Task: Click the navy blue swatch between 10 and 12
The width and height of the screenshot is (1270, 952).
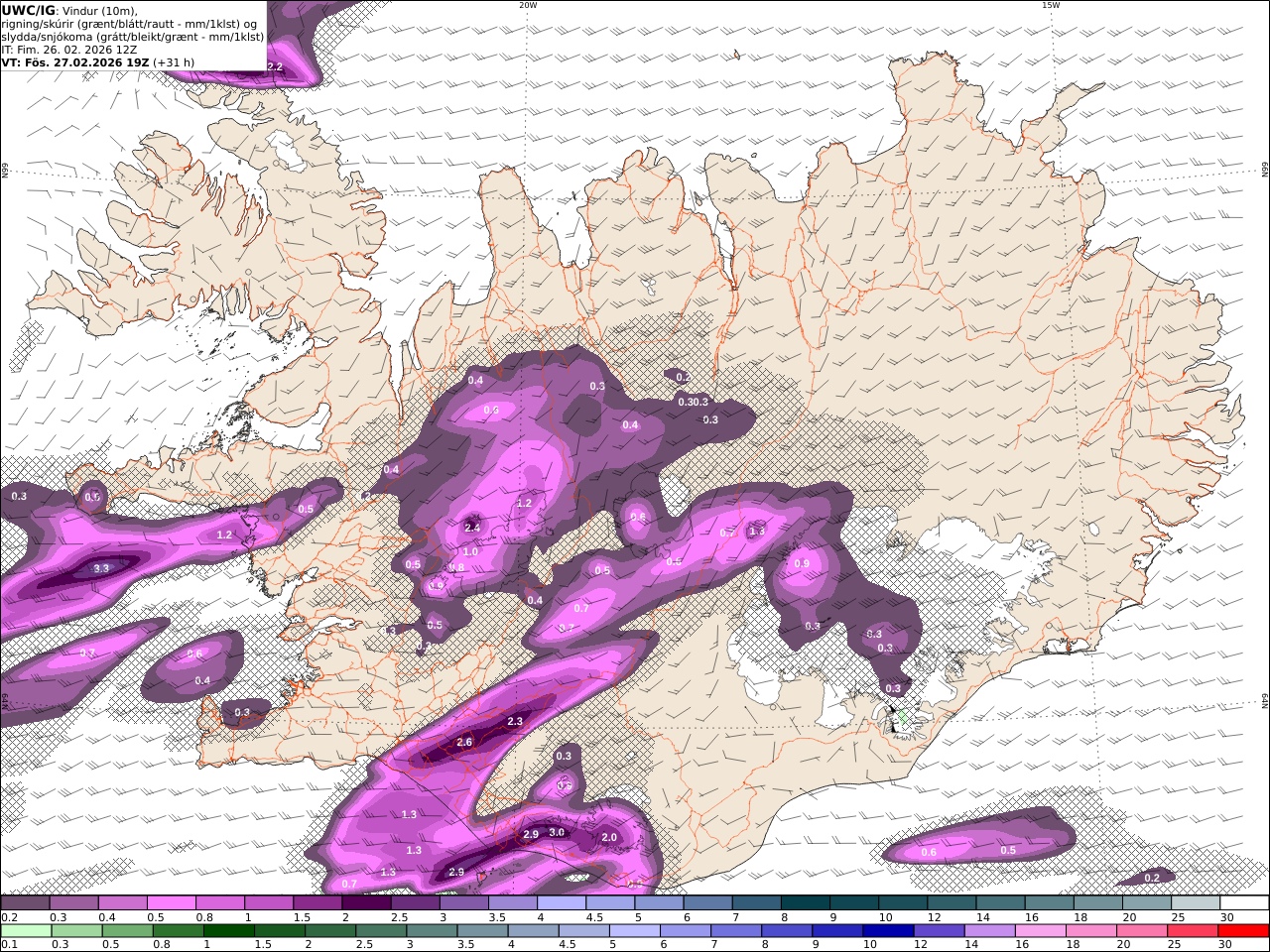Action: coord(886,931)
